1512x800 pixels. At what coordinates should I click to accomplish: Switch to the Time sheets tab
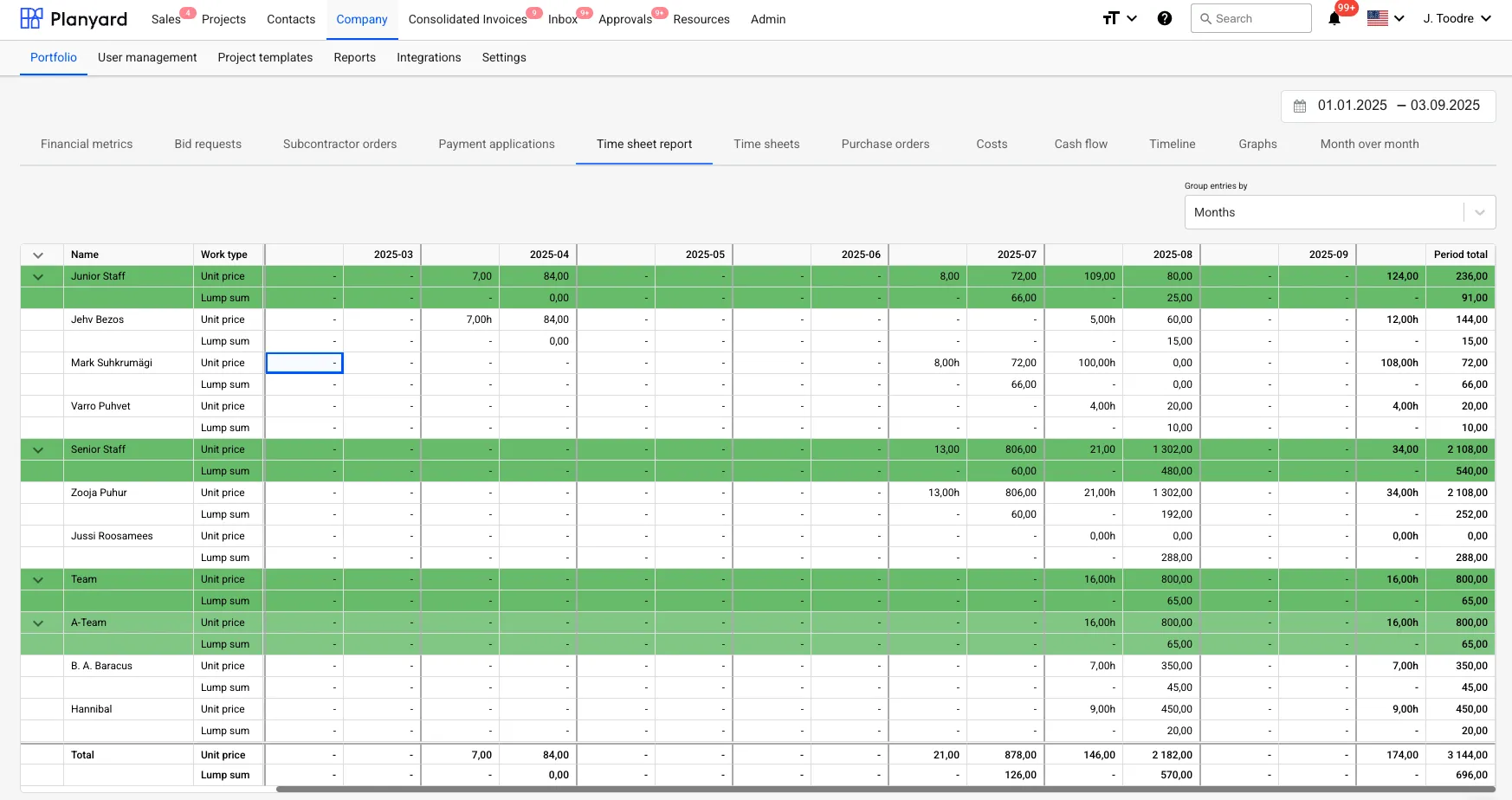click(766, 144)
